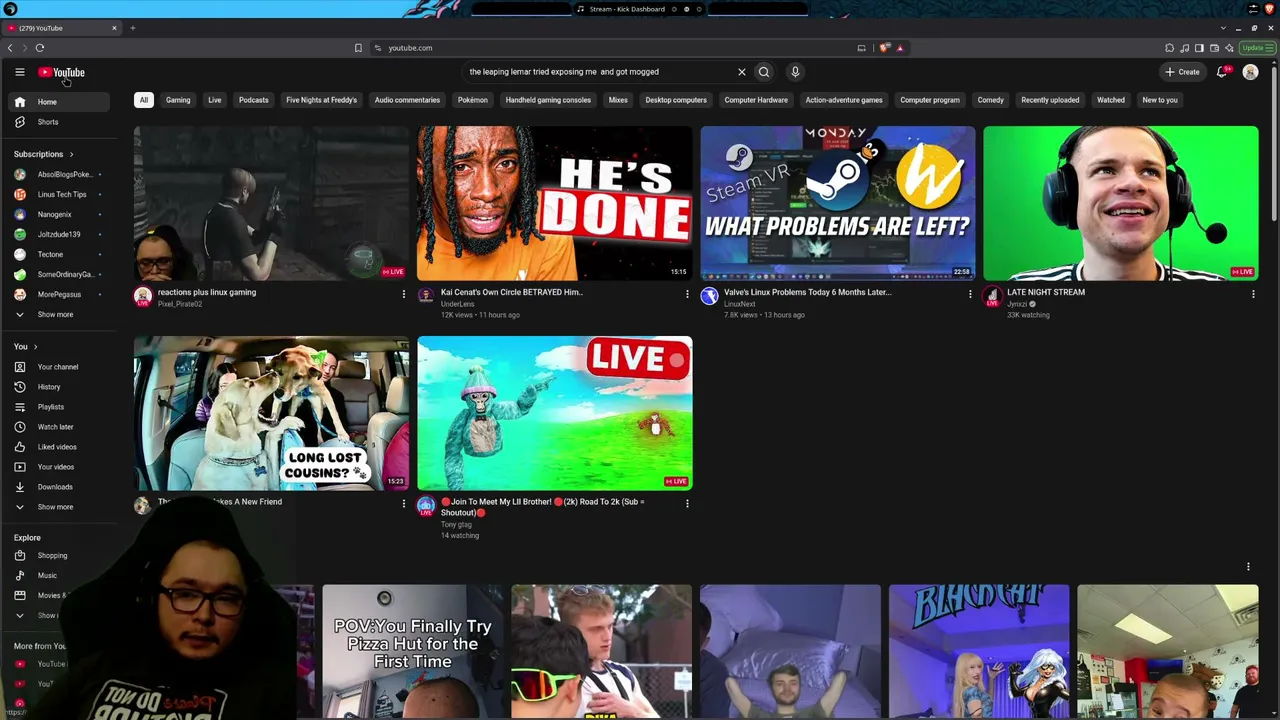Open the account avatar menu
Viewport: 1280px width, 720px height.
[x=1250, y=72]
